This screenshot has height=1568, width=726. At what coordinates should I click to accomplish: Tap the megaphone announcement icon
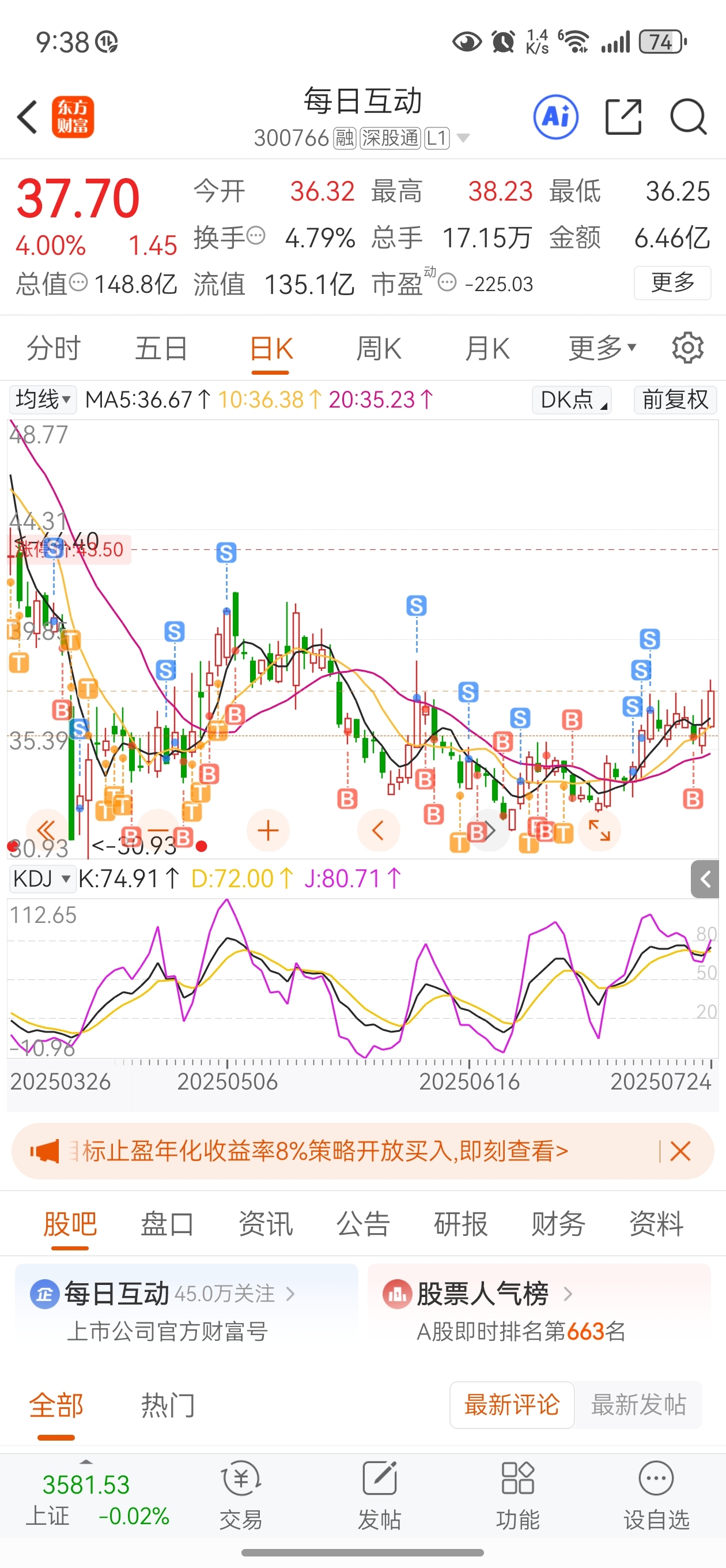point(44,1151)
